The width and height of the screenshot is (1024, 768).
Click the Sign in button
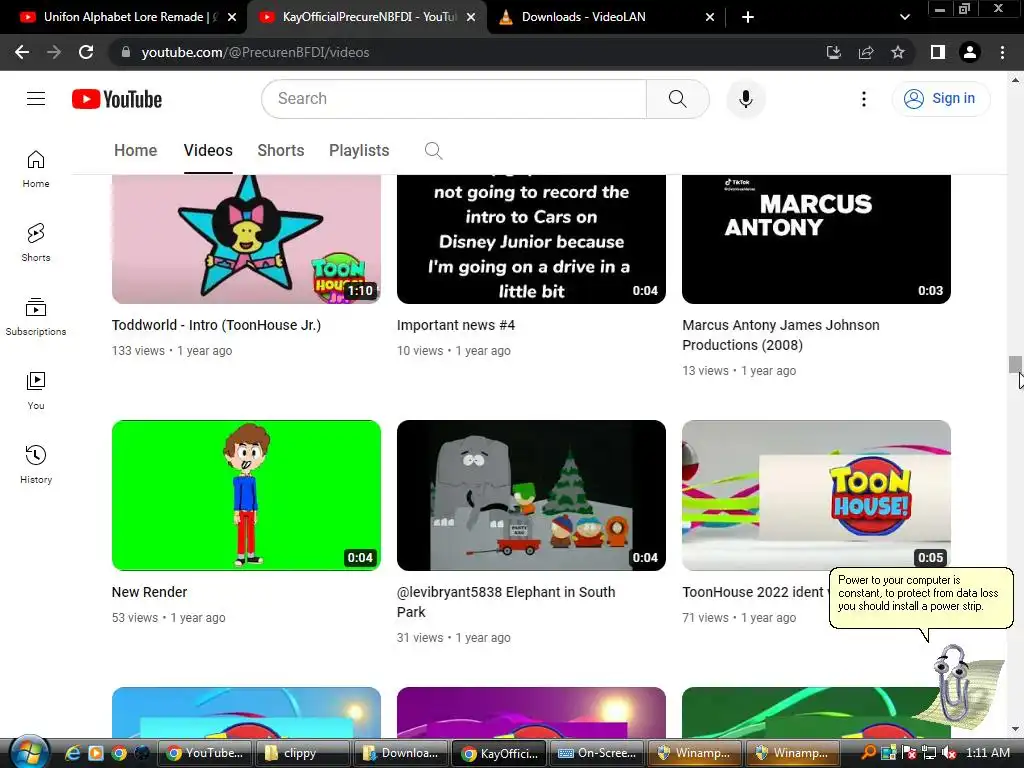coord(940,99)
